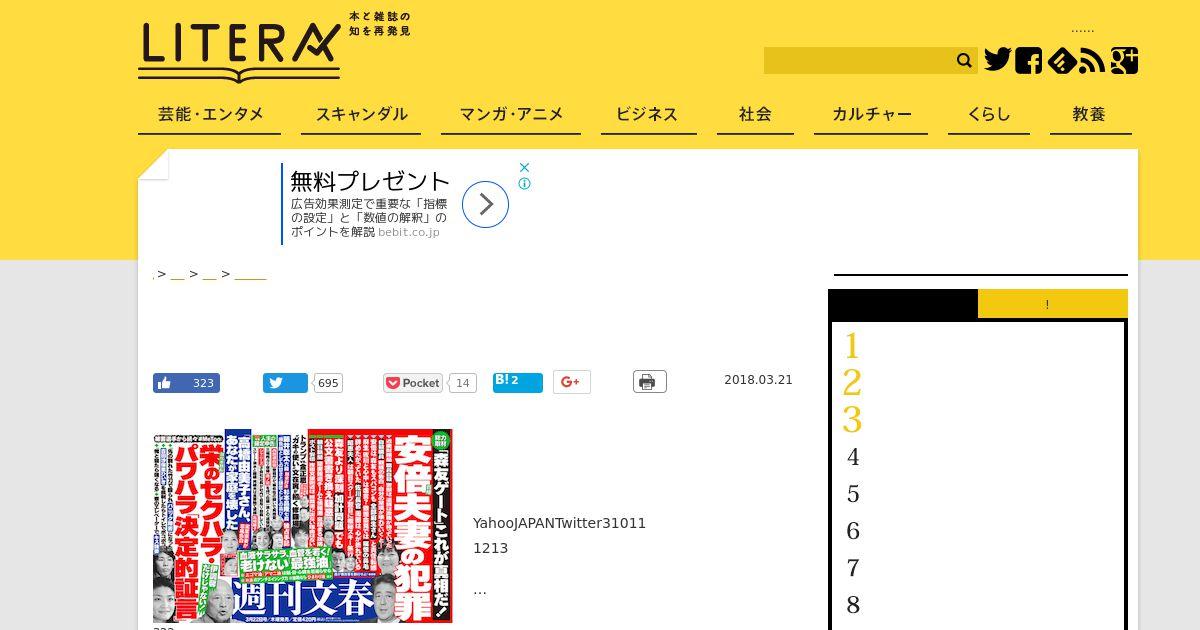
Task: Open the Feedly icon in header
Action: [1061, 61]
